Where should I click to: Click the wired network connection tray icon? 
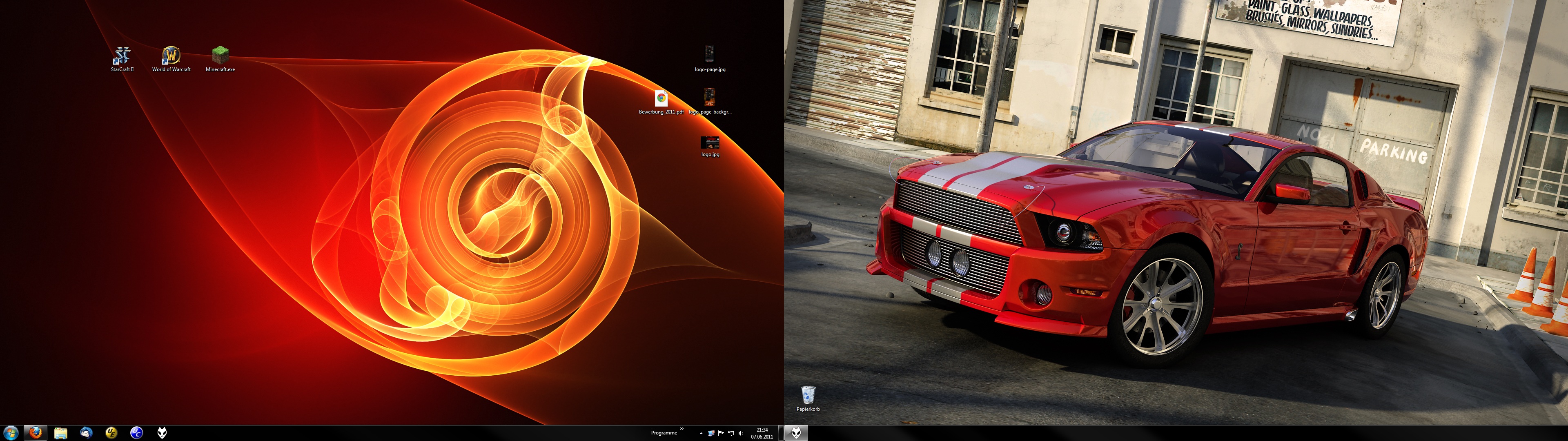point(731,433)
